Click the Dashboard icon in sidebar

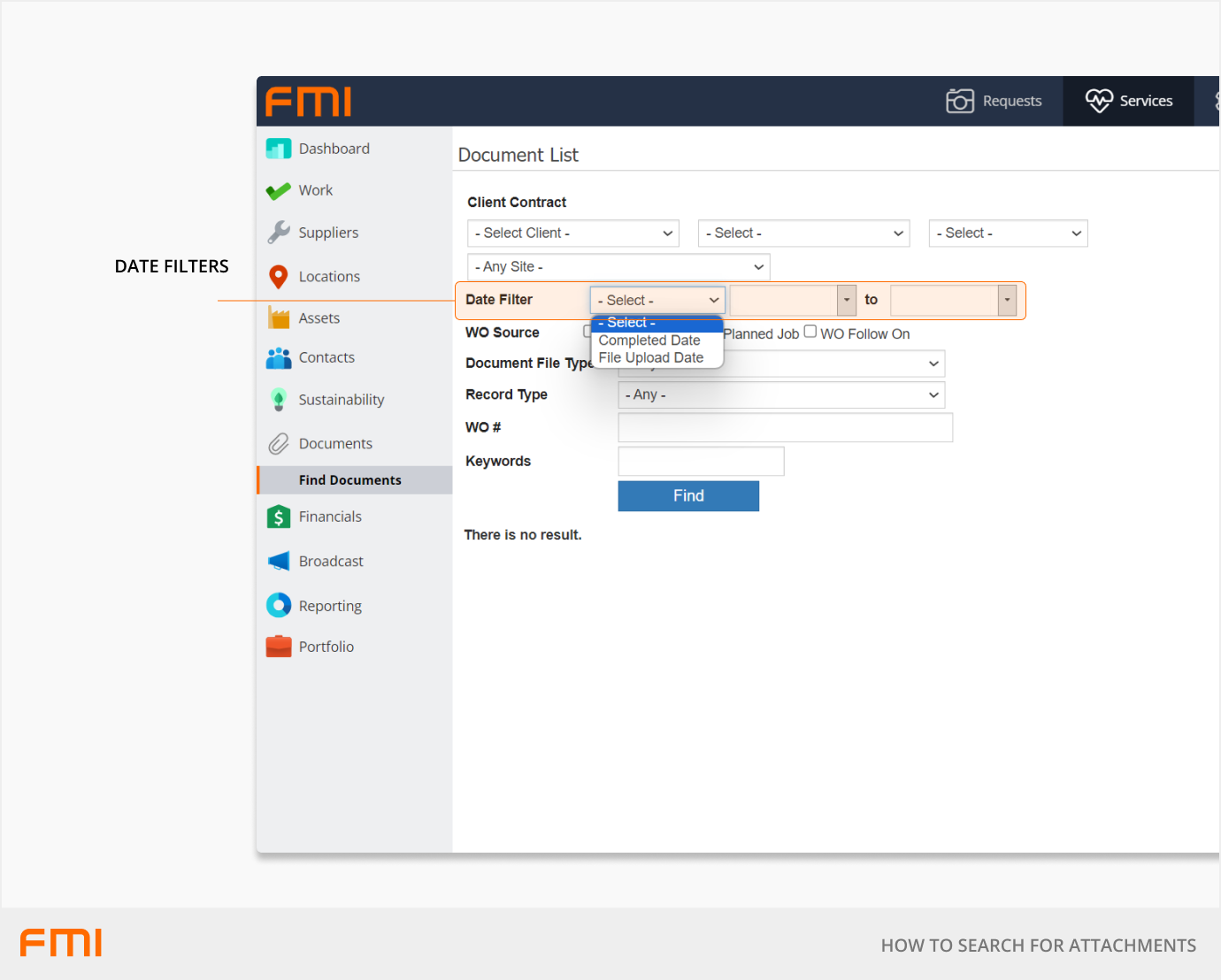coord(278,149)
